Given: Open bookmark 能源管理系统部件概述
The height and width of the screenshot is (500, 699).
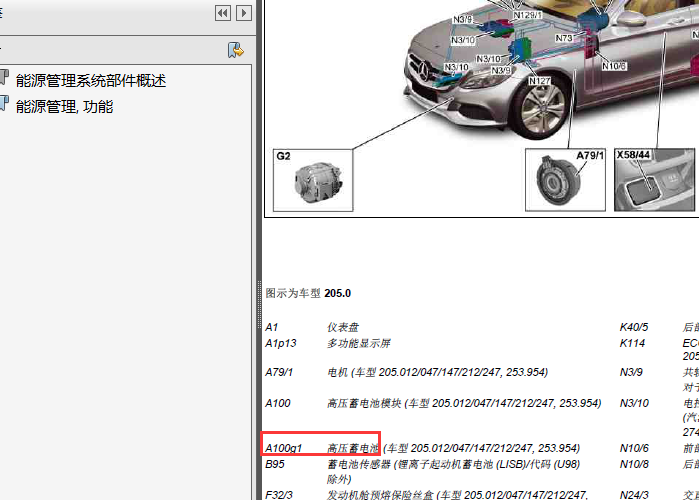Looking at the screenshot, I should (91, 81).
